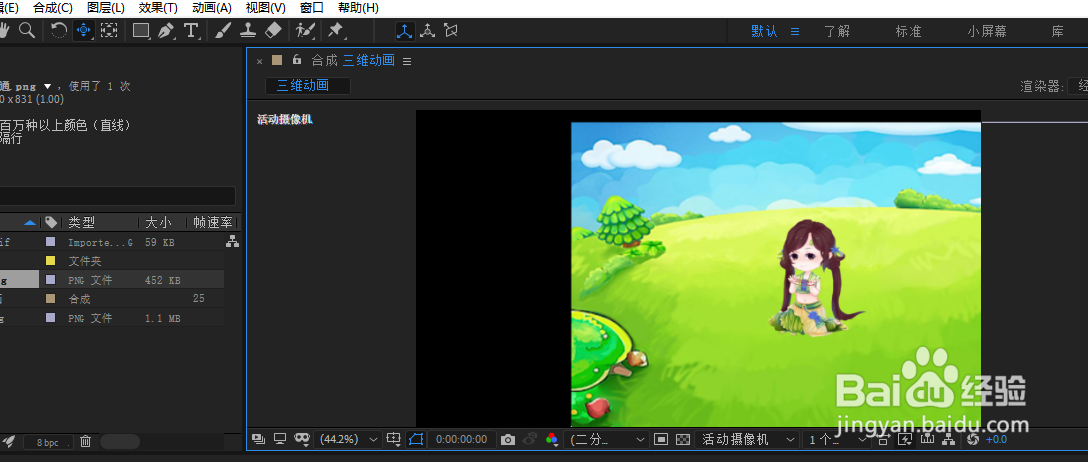Toggle sort direction arrow in name column

pyautogui.click(x=29, y=223)
